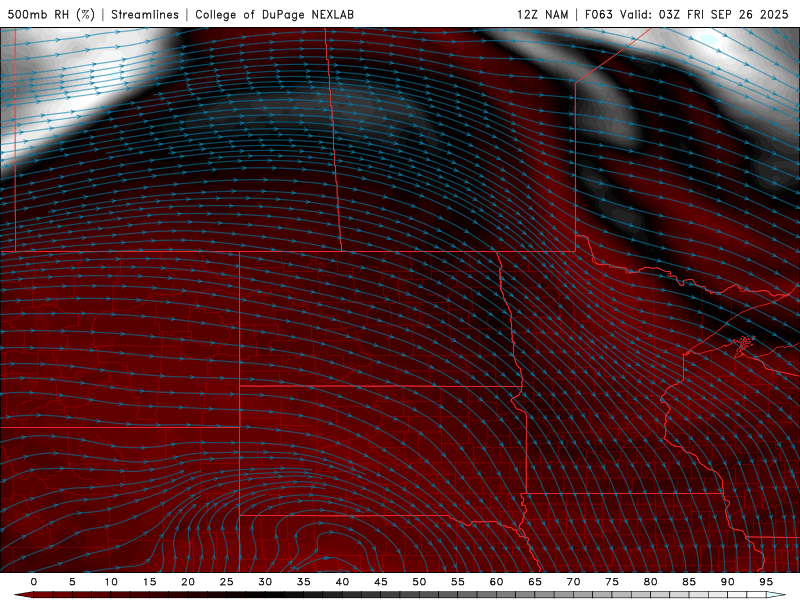Click the '55' colorbar scale label
This screenshot has width=800, height=600.
458,582
